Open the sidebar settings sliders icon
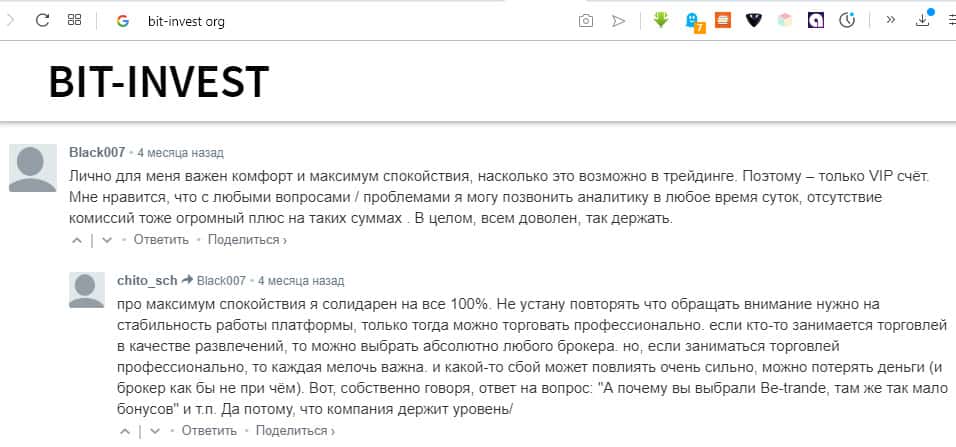956x447 pixels. [951, 20]
